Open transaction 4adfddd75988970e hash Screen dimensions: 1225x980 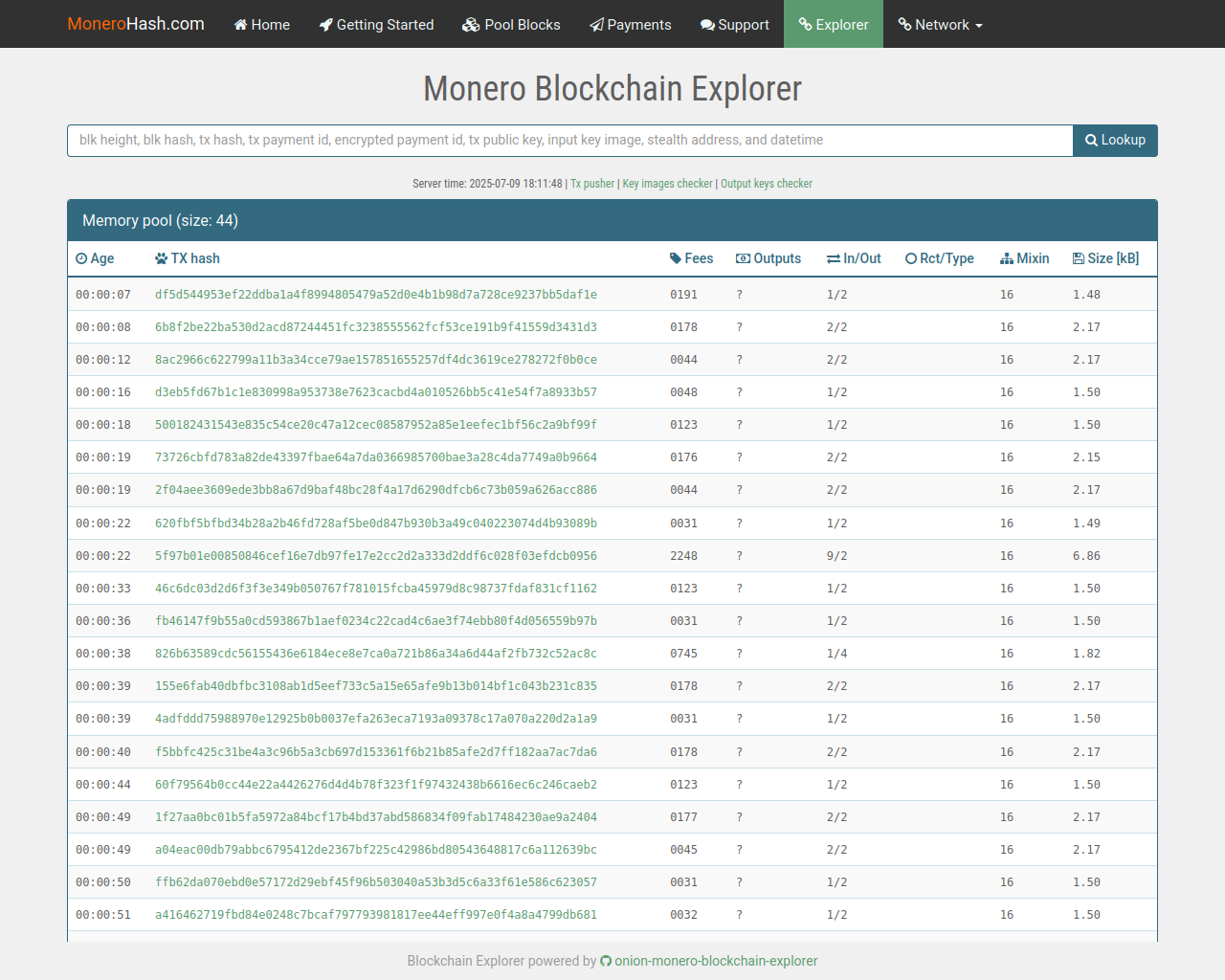pyautogui.click(x=376, y=719)
